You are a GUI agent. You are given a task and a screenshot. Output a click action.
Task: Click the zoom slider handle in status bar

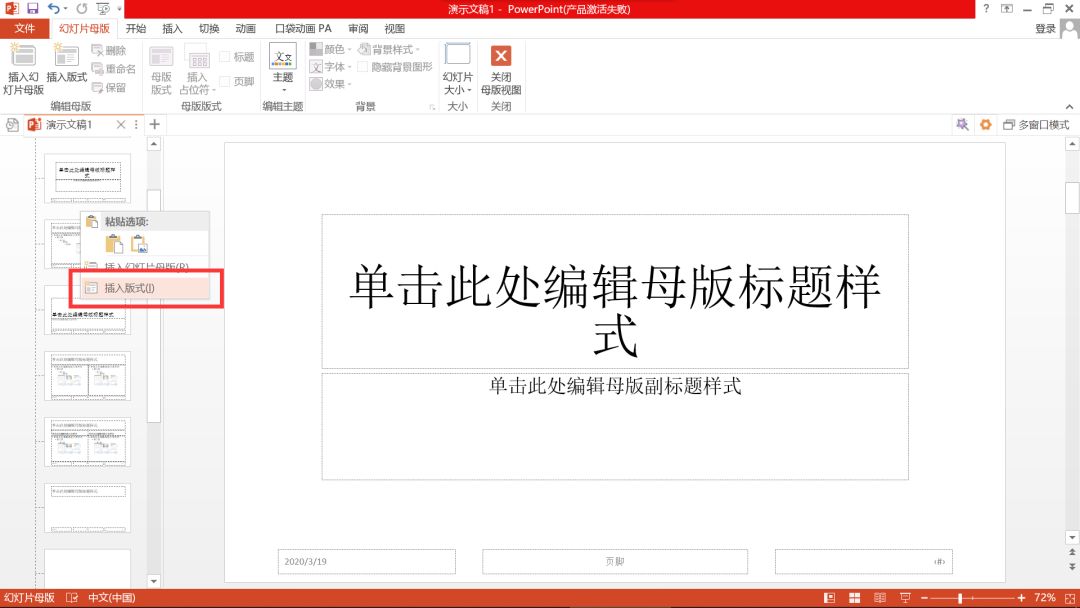[x=960, y=597]
